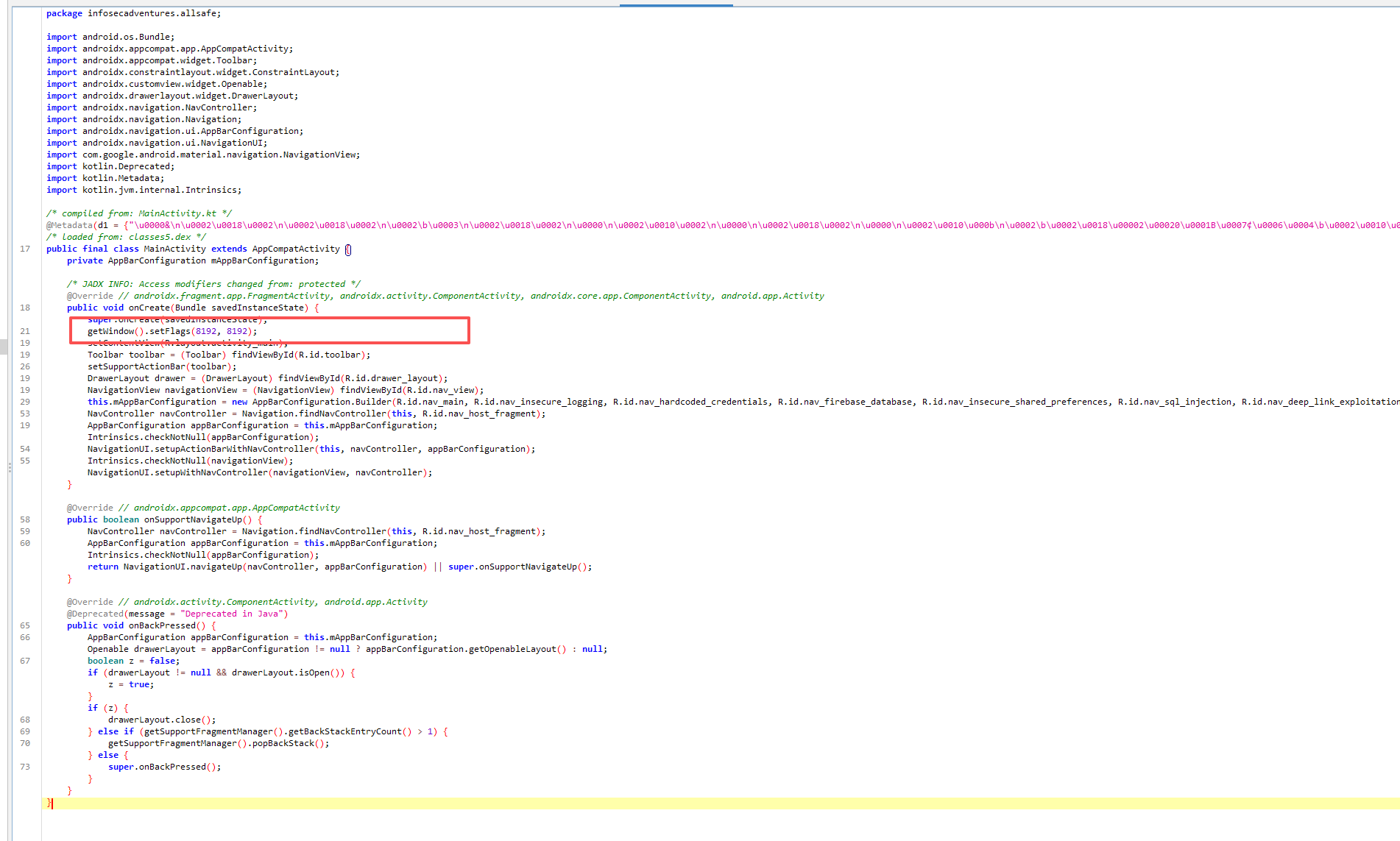Click the onCreate method name declaration
The height and width of the screenshot is (841, 1400).
point(149,308)
